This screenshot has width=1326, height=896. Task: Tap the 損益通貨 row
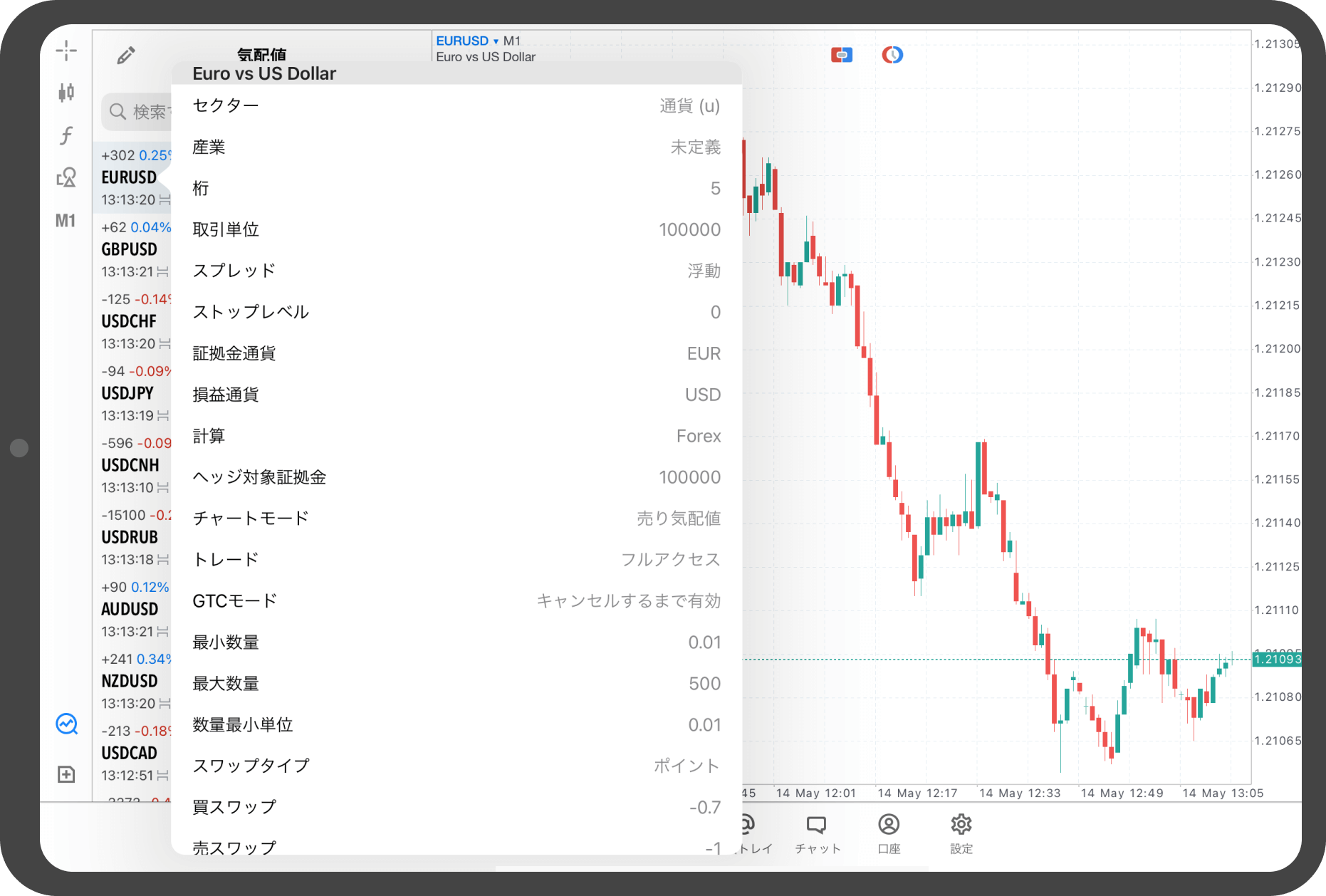coord(456,395)
